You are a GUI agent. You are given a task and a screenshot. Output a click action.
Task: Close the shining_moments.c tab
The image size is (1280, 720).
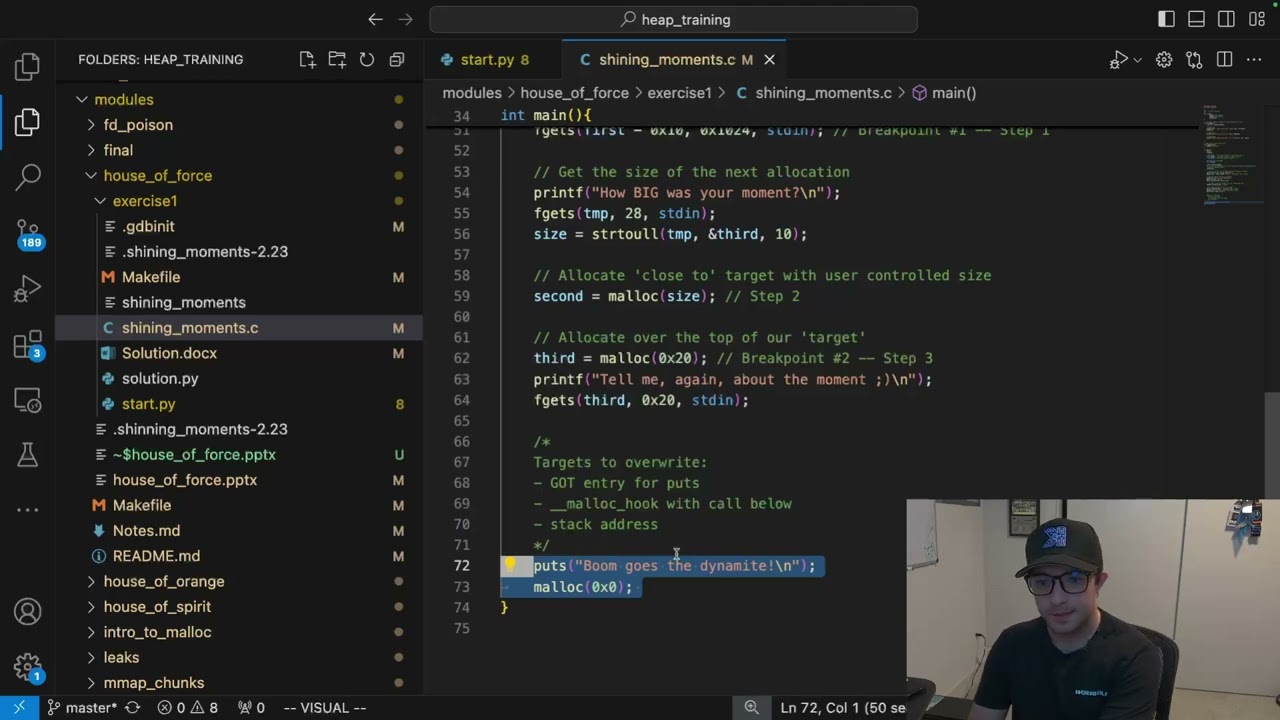769,60
